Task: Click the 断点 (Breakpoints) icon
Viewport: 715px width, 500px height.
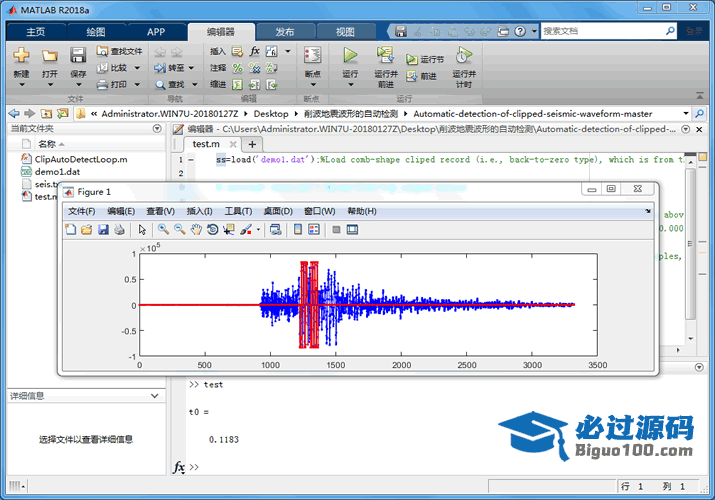Action: (312, 55)
